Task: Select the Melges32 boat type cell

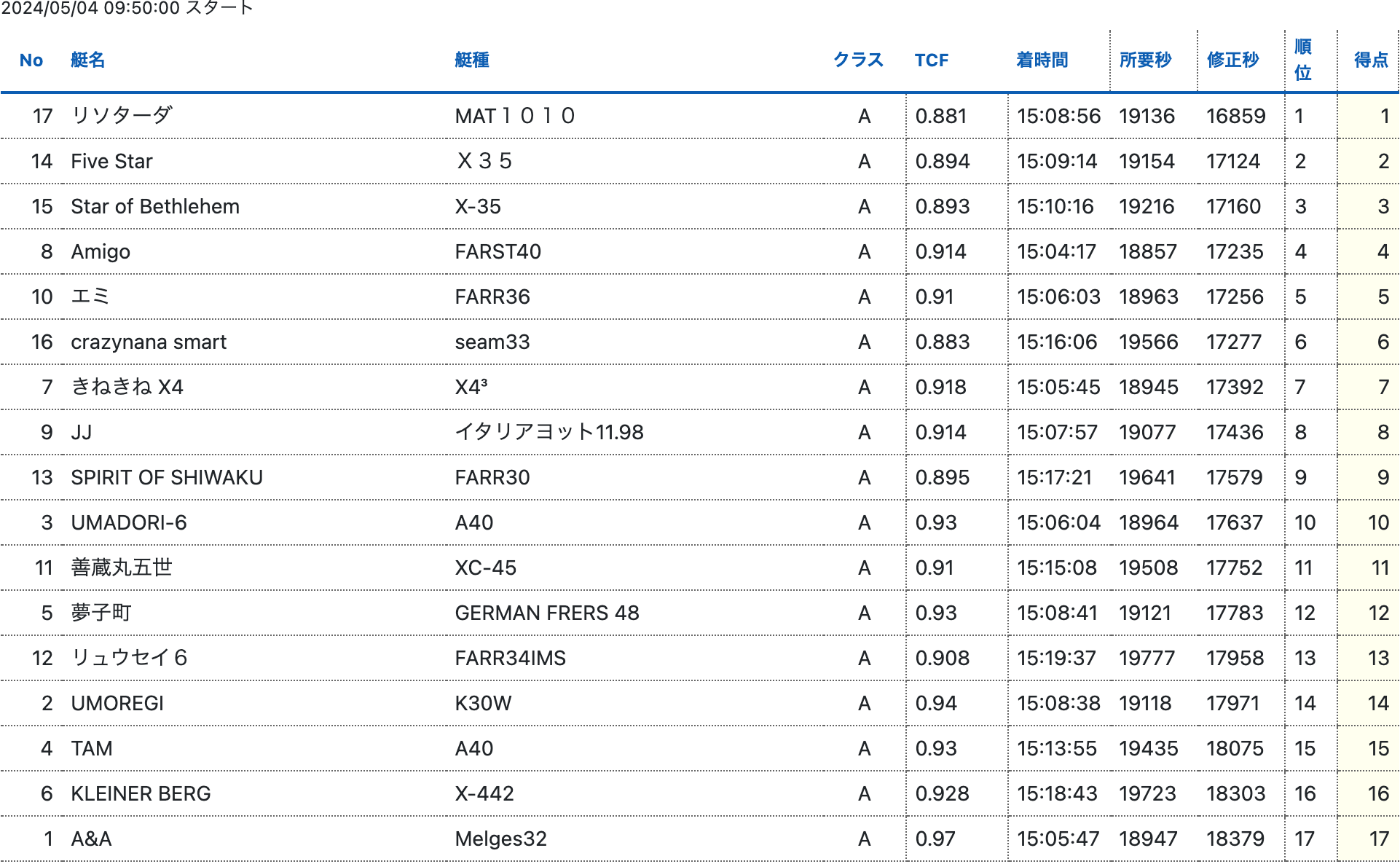Action: pos(500,839)
